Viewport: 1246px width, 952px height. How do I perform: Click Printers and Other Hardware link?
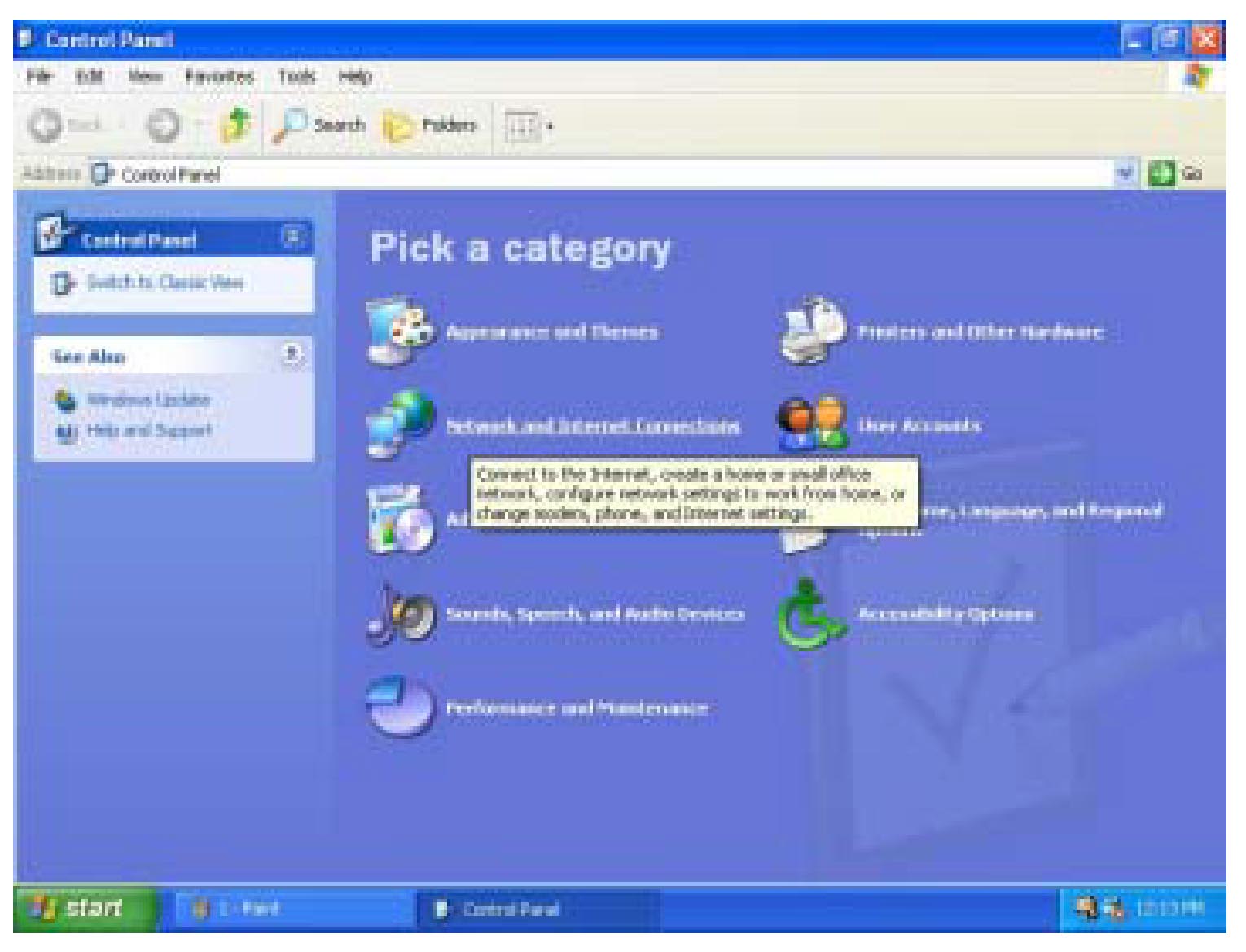tap(981, 331)
